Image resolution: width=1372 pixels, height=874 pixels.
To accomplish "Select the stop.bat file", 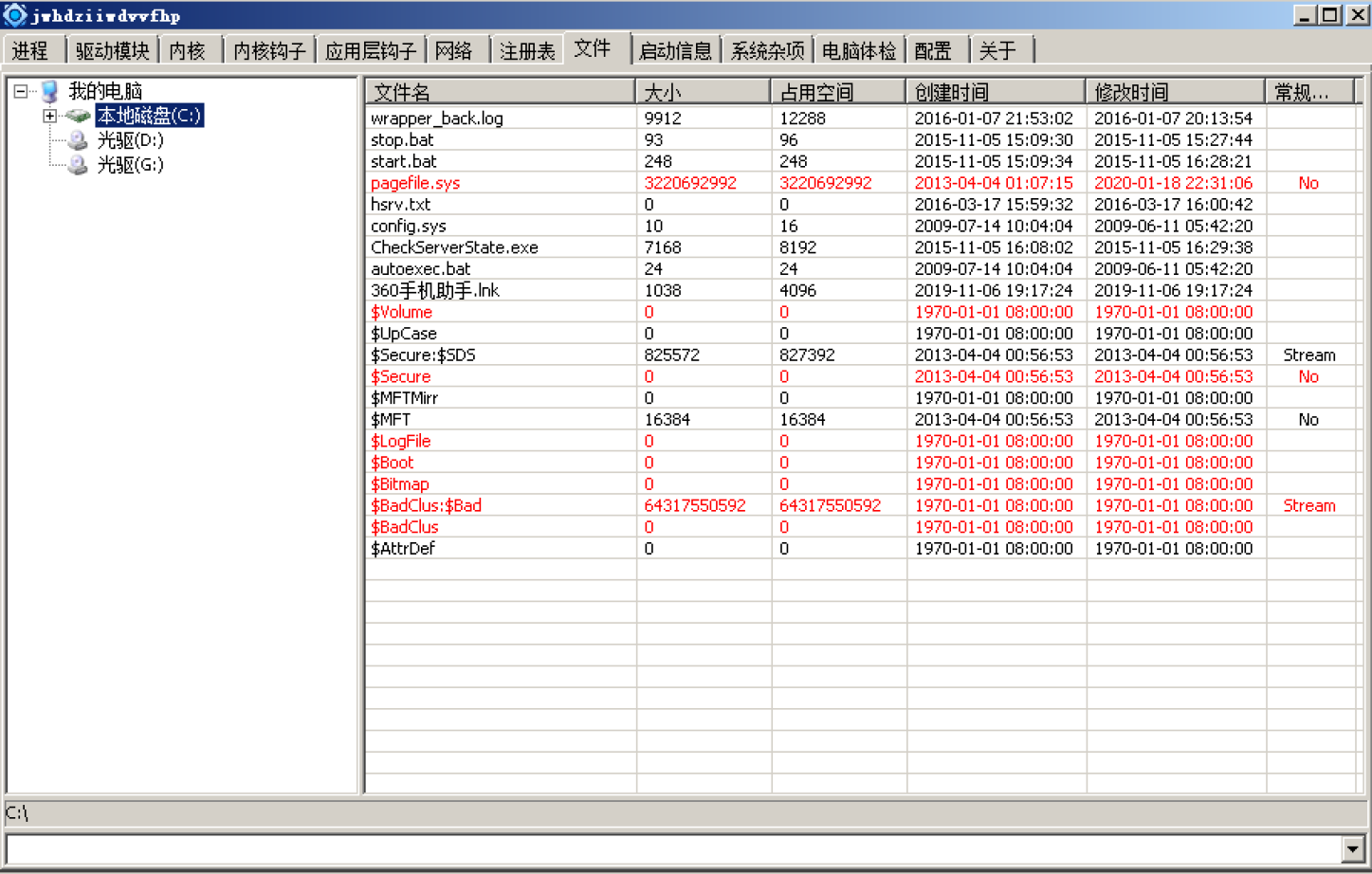I will (x=402, y=140).
